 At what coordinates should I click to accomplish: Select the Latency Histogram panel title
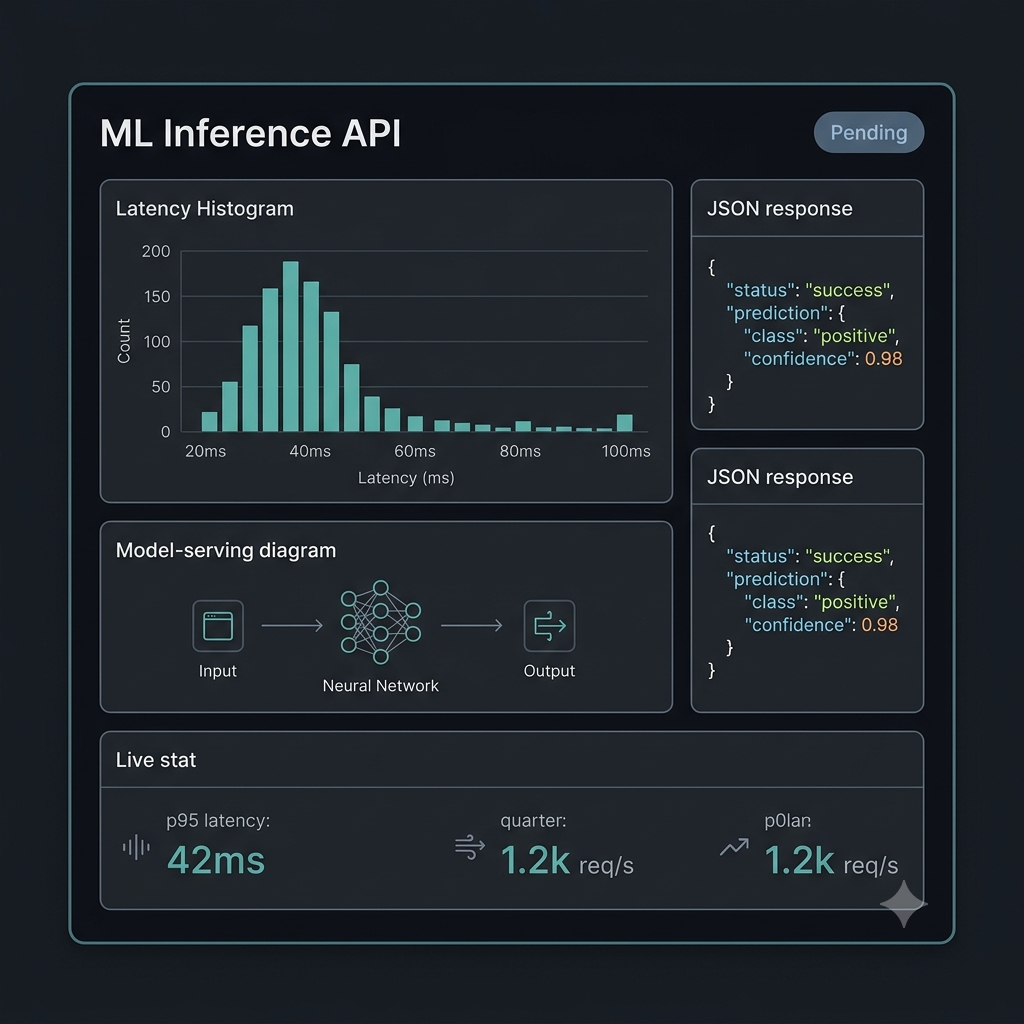(x=204, y=209)
